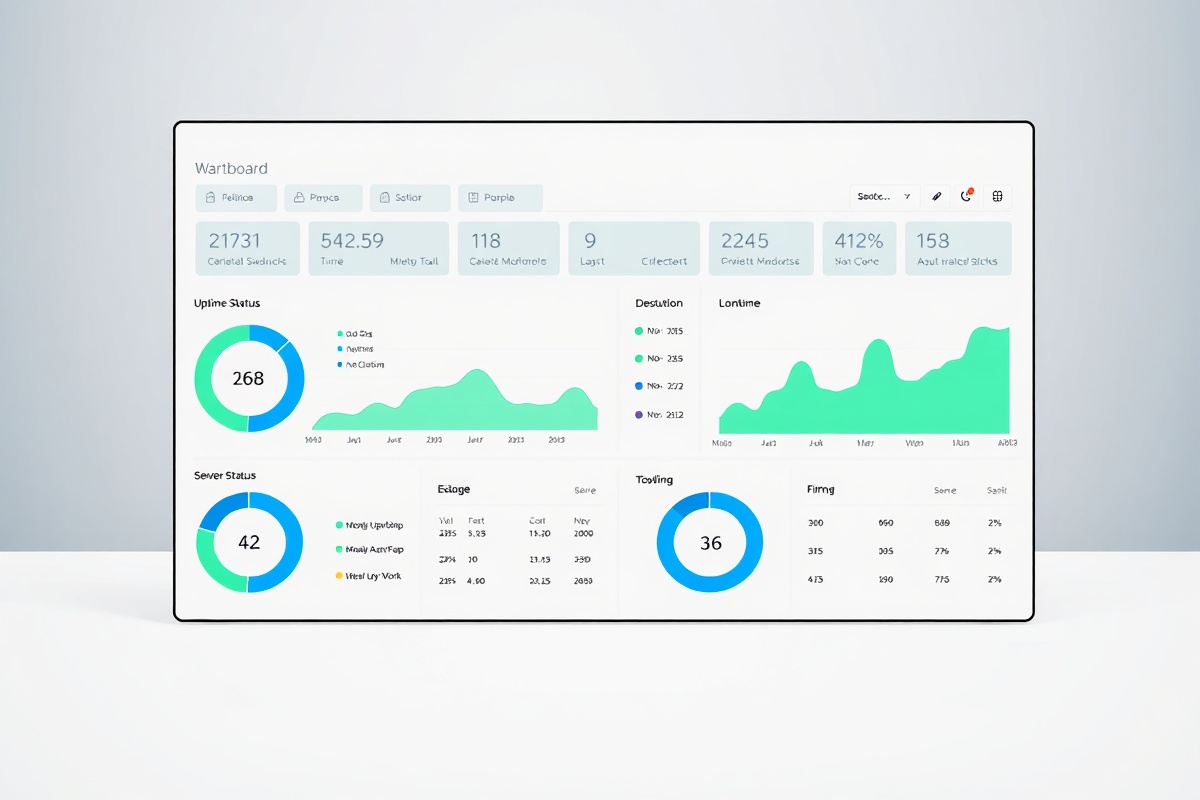This screenshot has width=1200, height=800.
Task: Click the Firing table heading
Action: click(820, 490)
